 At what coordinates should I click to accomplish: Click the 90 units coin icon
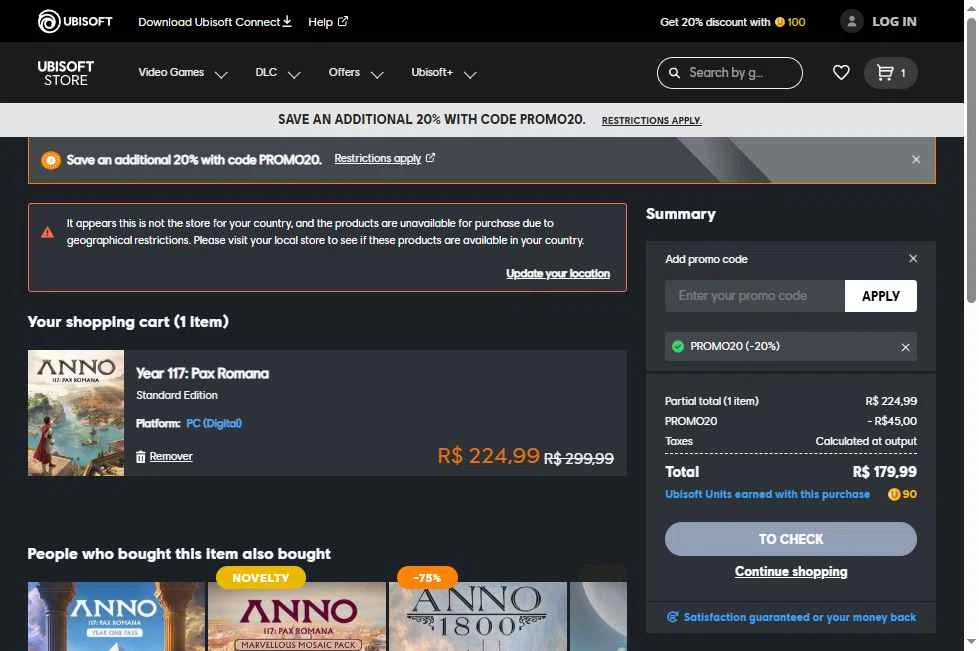pyautogui.click(x=893, y=494)
